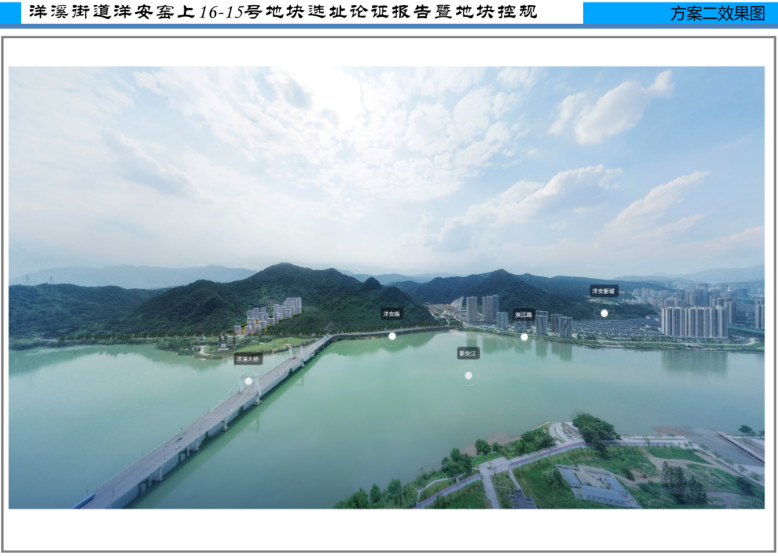Select the 滨江路 text label
778x556 pixels.
tap(524, 314)
